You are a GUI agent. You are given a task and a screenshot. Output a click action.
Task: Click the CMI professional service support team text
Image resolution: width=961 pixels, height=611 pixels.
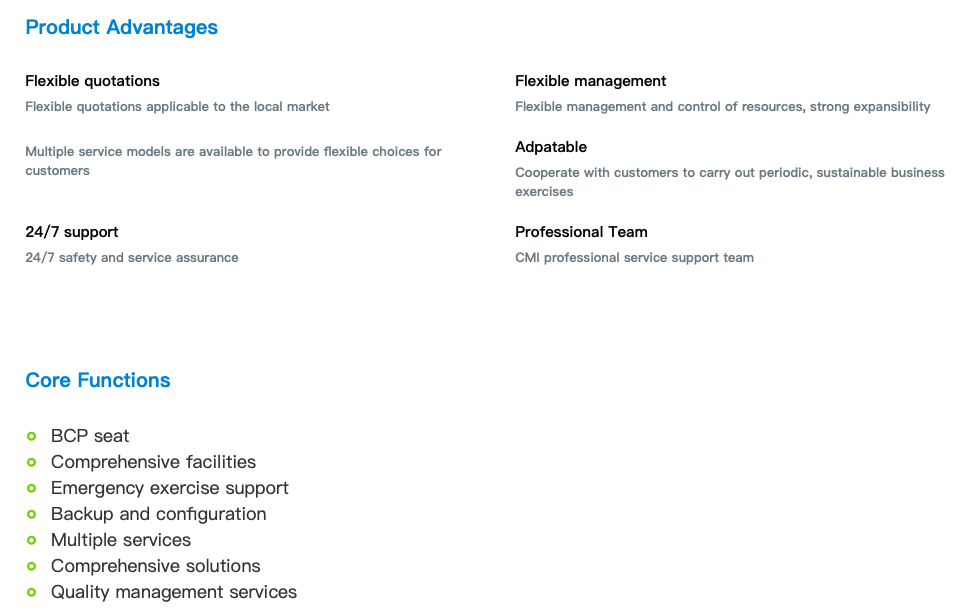(x=634, y=257)
